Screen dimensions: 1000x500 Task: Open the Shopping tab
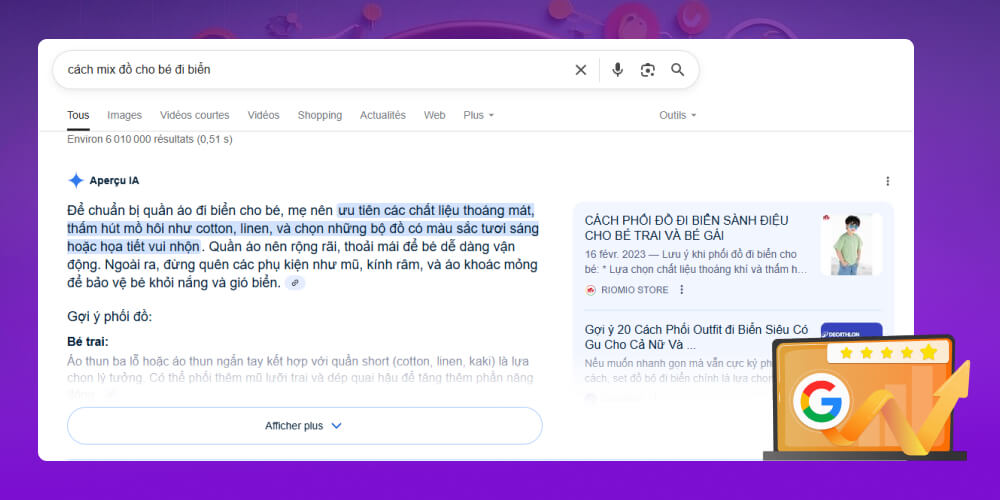[320, 115]
